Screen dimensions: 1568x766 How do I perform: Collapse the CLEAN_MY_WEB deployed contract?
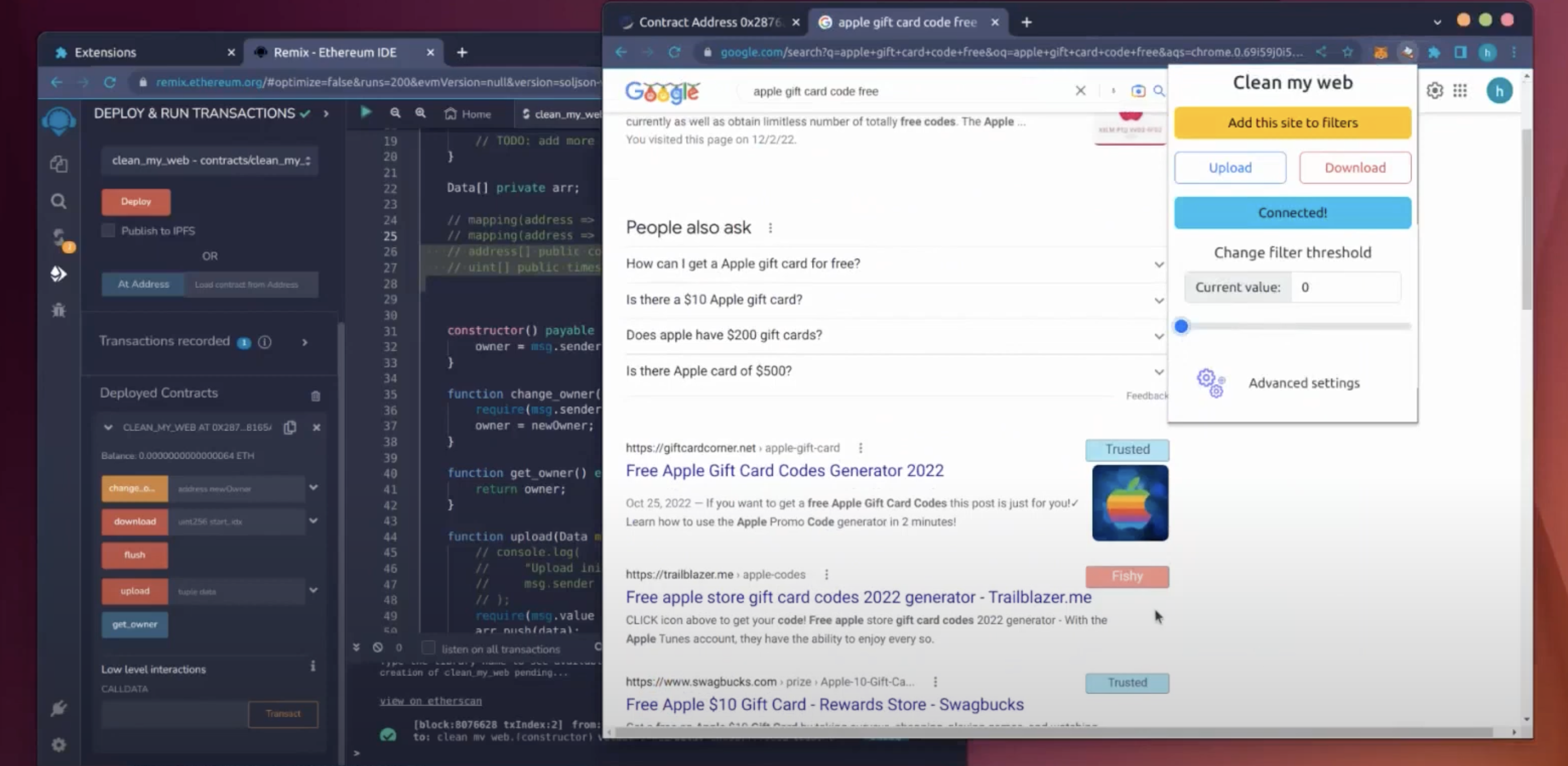click(109, 428)
